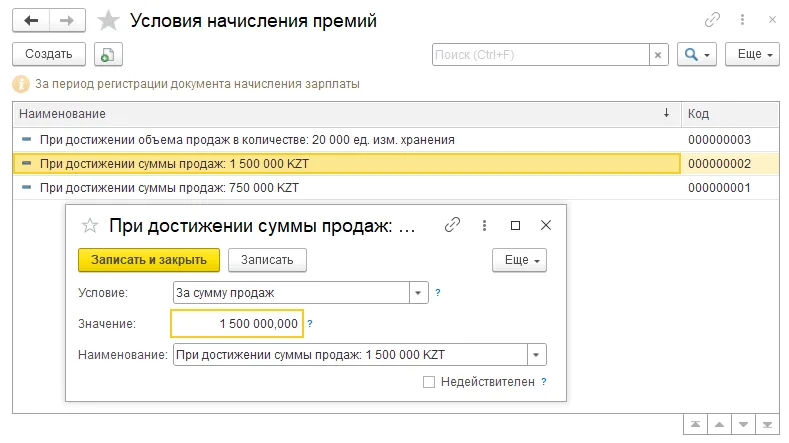789x443 pixels.
Task: Jump to the first list record
Action: click(695, 425)
